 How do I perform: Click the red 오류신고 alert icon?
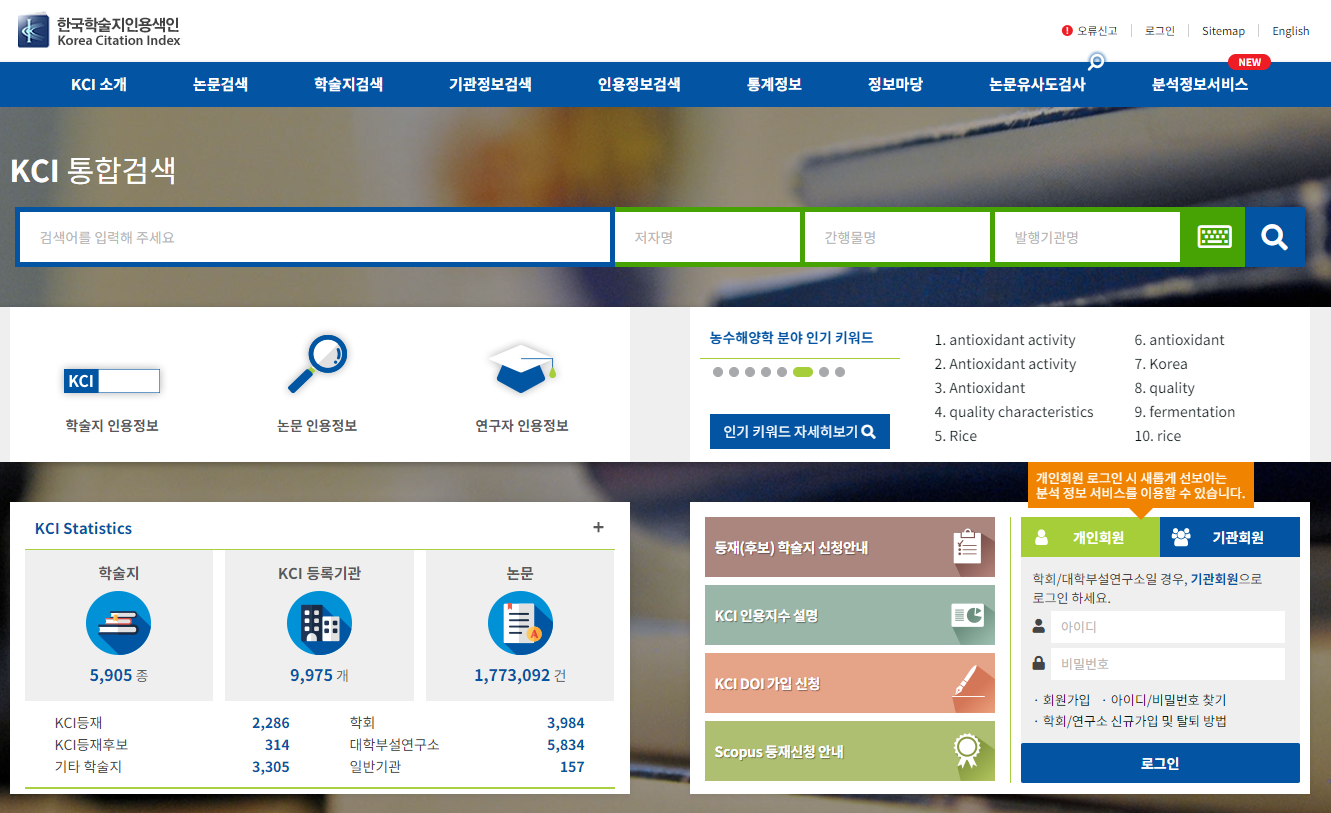(1067, 31)
